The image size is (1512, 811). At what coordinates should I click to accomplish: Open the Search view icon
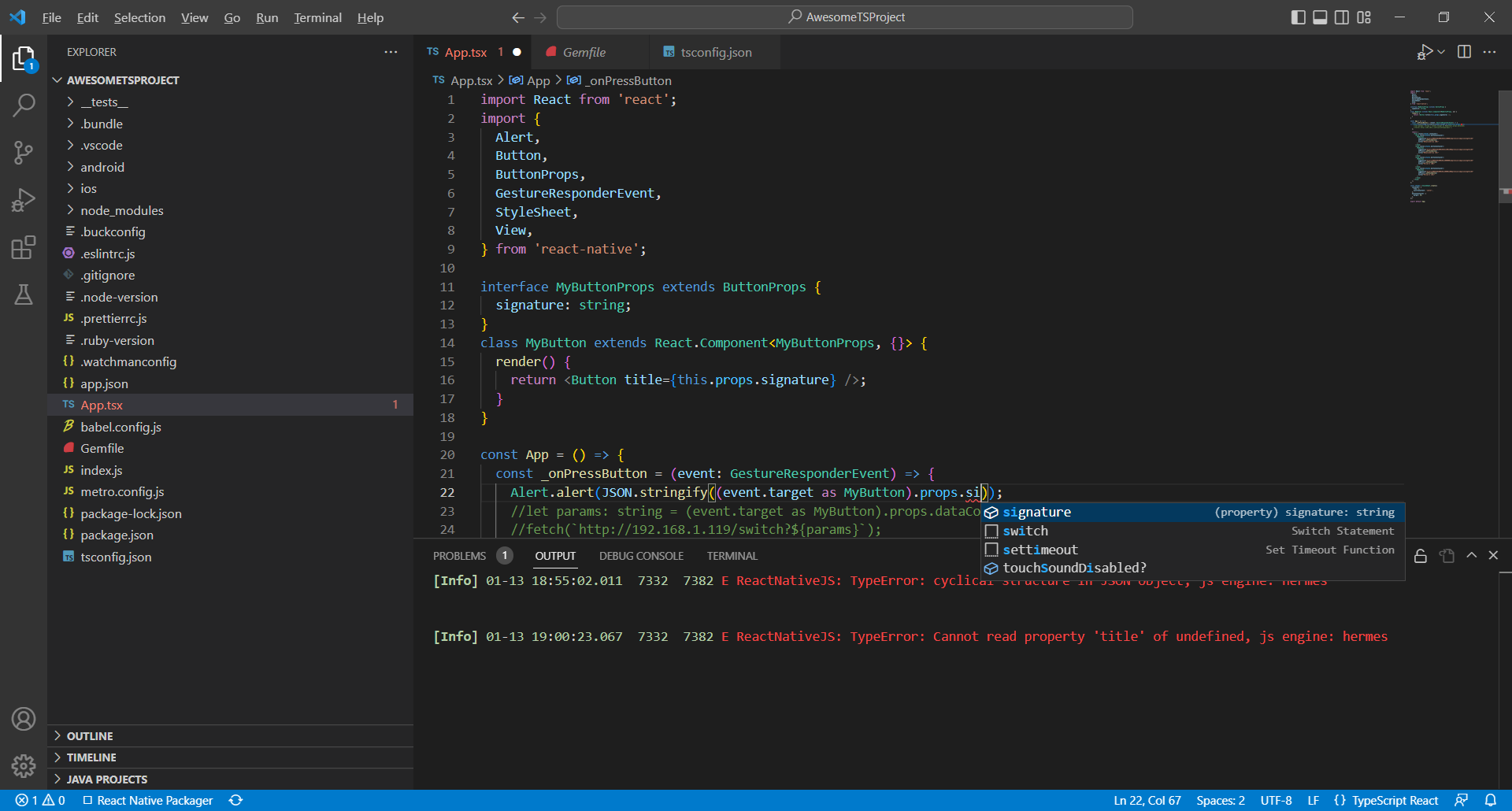(24, 105)
